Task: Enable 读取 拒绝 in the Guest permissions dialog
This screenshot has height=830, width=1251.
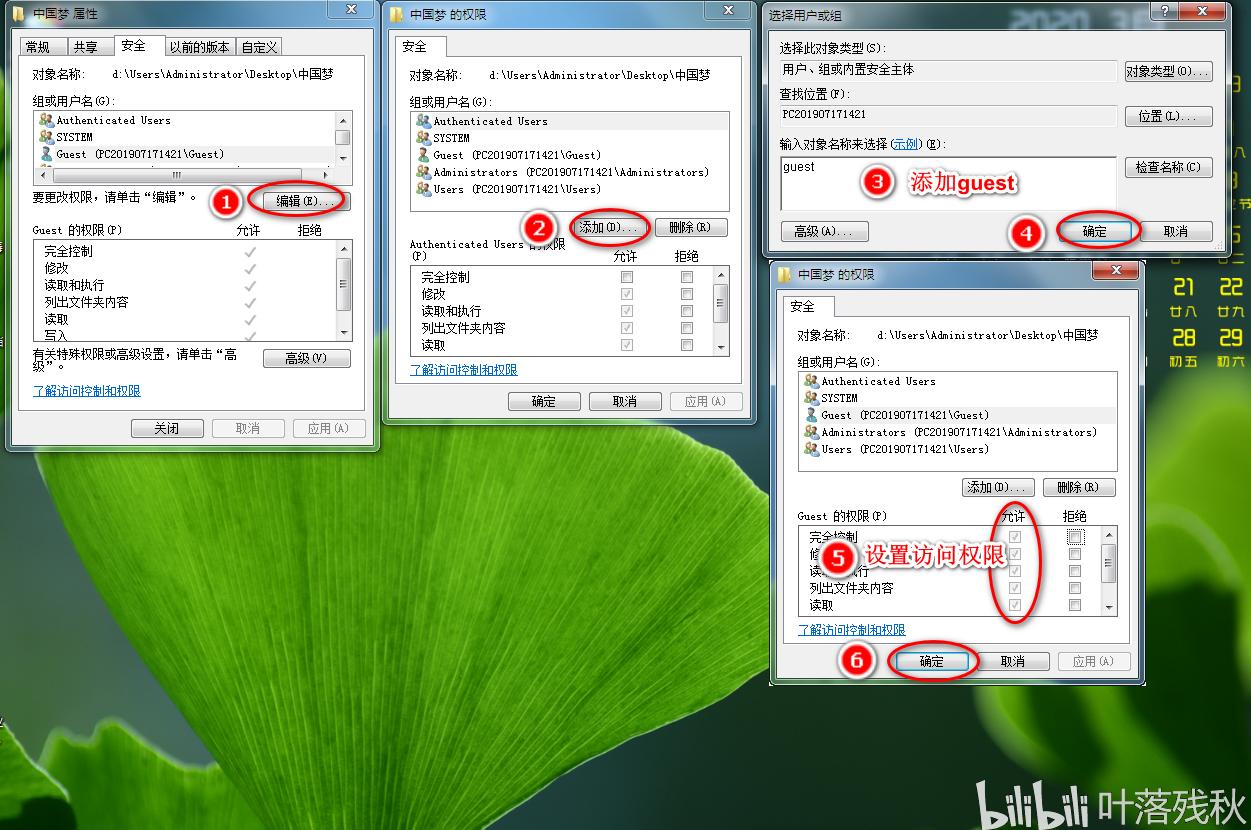Action: point(1075,605)
